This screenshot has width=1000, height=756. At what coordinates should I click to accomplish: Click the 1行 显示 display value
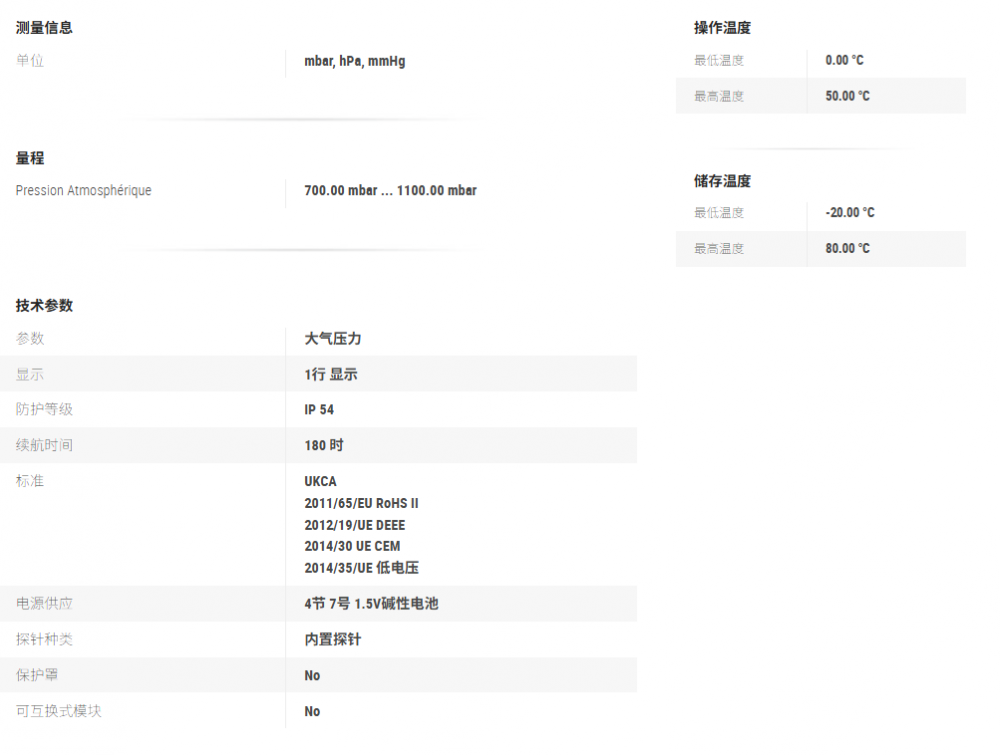coord(330,375)
